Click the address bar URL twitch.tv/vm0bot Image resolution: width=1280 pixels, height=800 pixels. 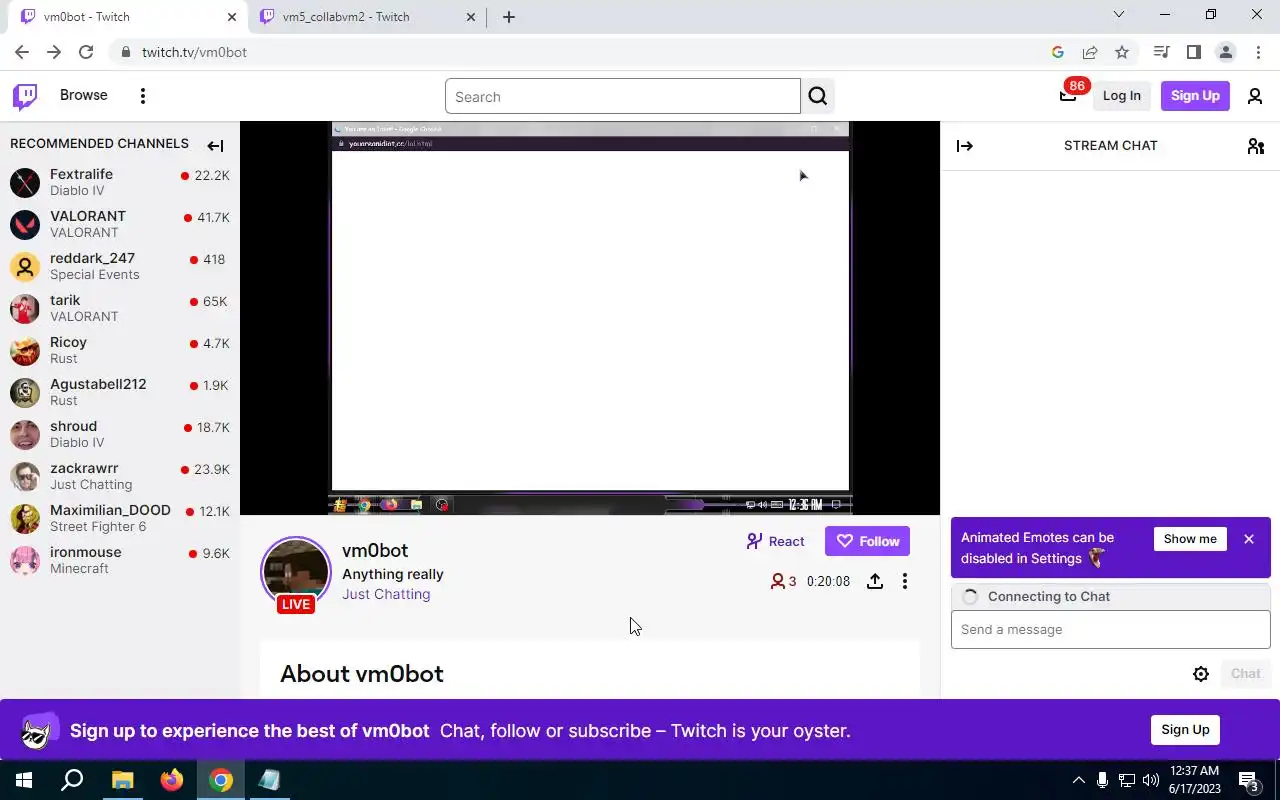[x=194, y=52]
